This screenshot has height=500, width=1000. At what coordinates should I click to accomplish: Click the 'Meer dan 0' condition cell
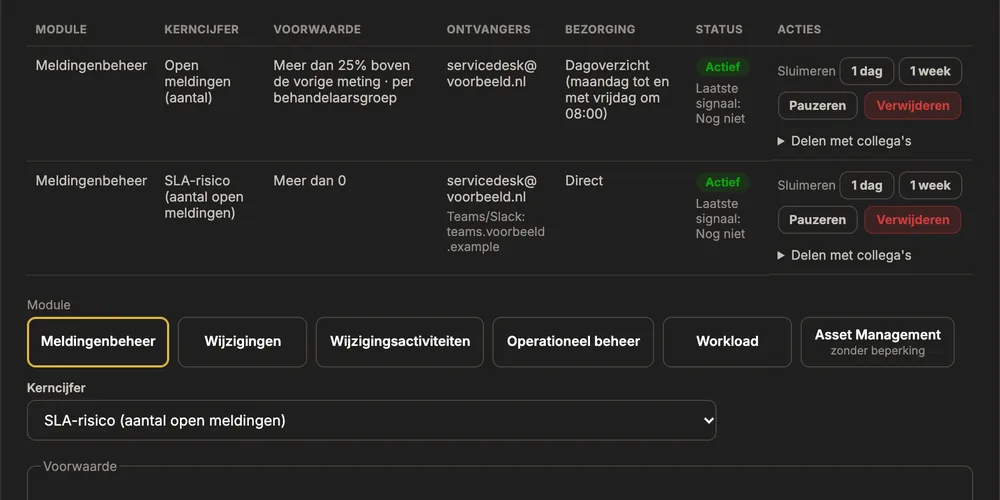point(310,181)
